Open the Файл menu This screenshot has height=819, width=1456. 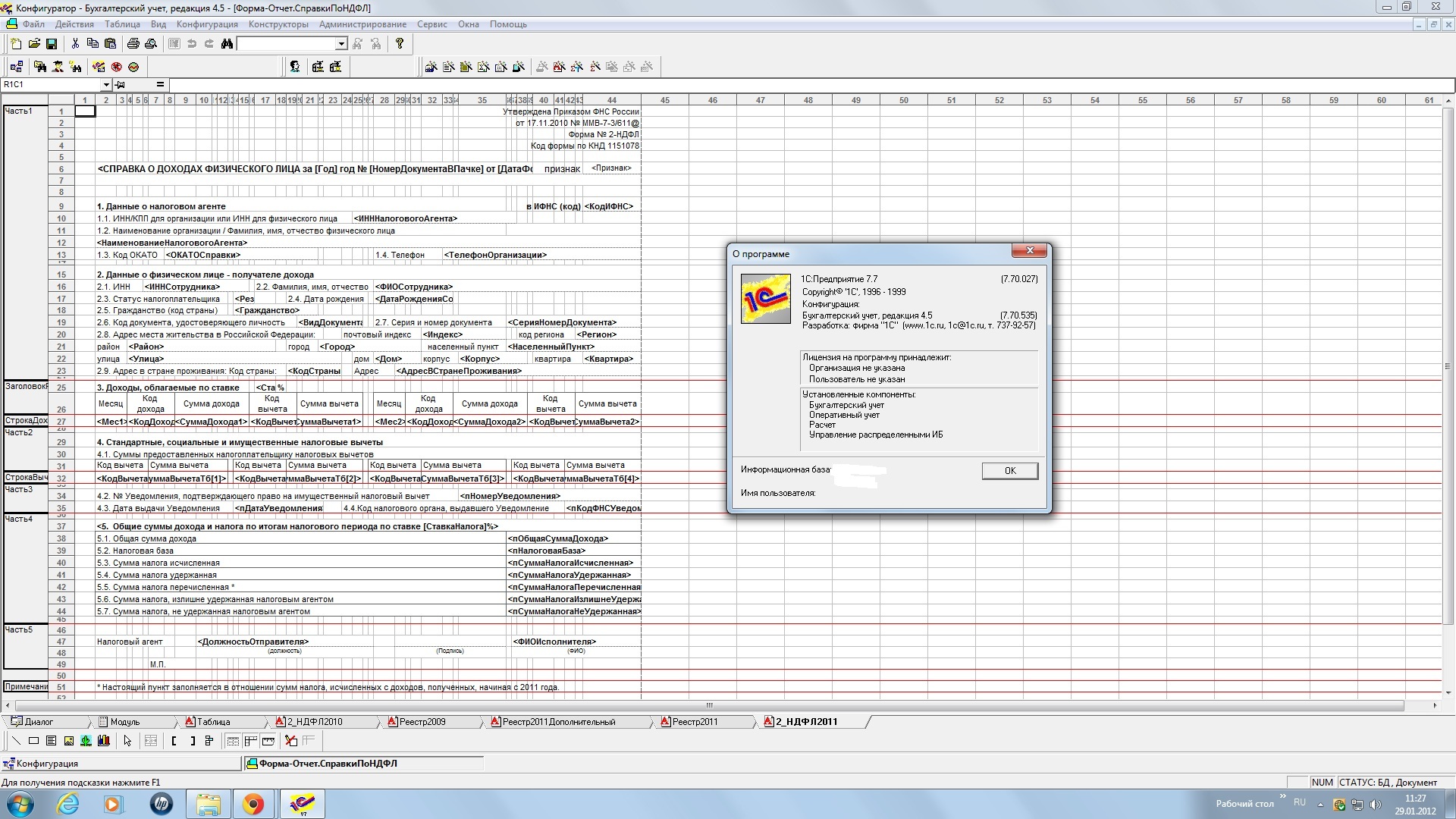click(x=33, y=24)
